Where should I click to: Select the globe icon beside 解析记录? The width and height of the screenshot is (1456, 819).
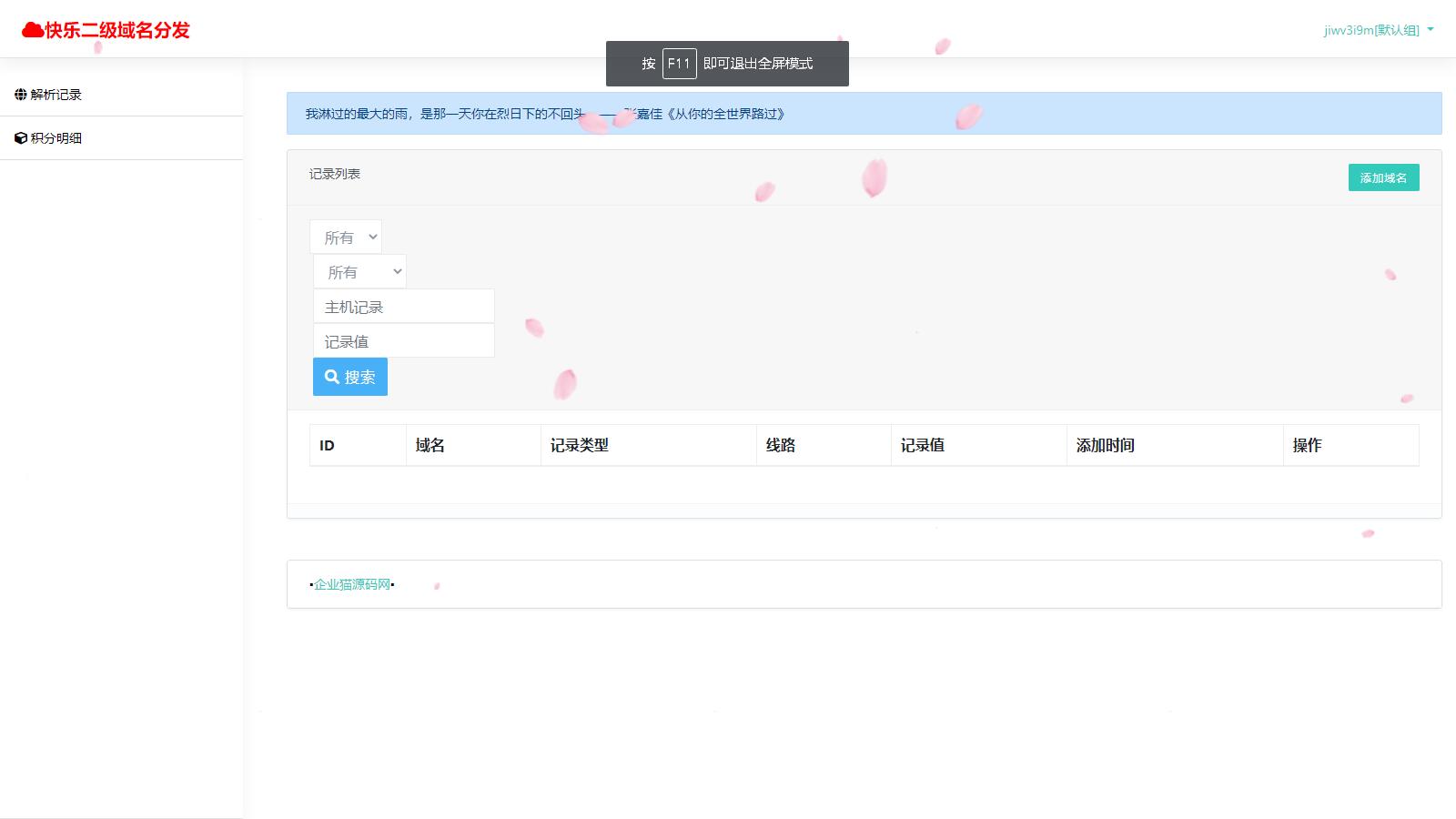(x=19, y=94)
